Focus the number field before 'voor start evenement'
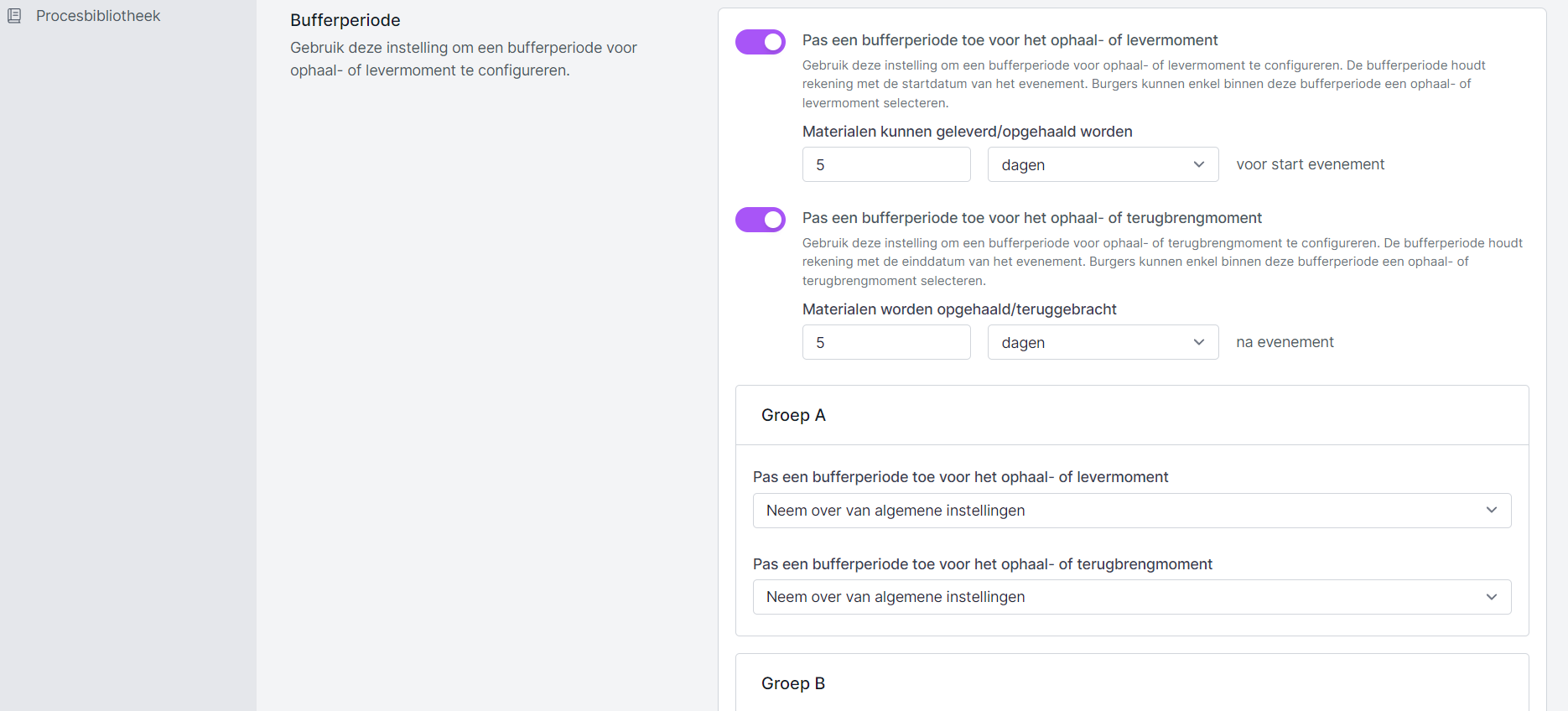Image resolution: width=1568 pixels, height=711 pixels. 885,165
